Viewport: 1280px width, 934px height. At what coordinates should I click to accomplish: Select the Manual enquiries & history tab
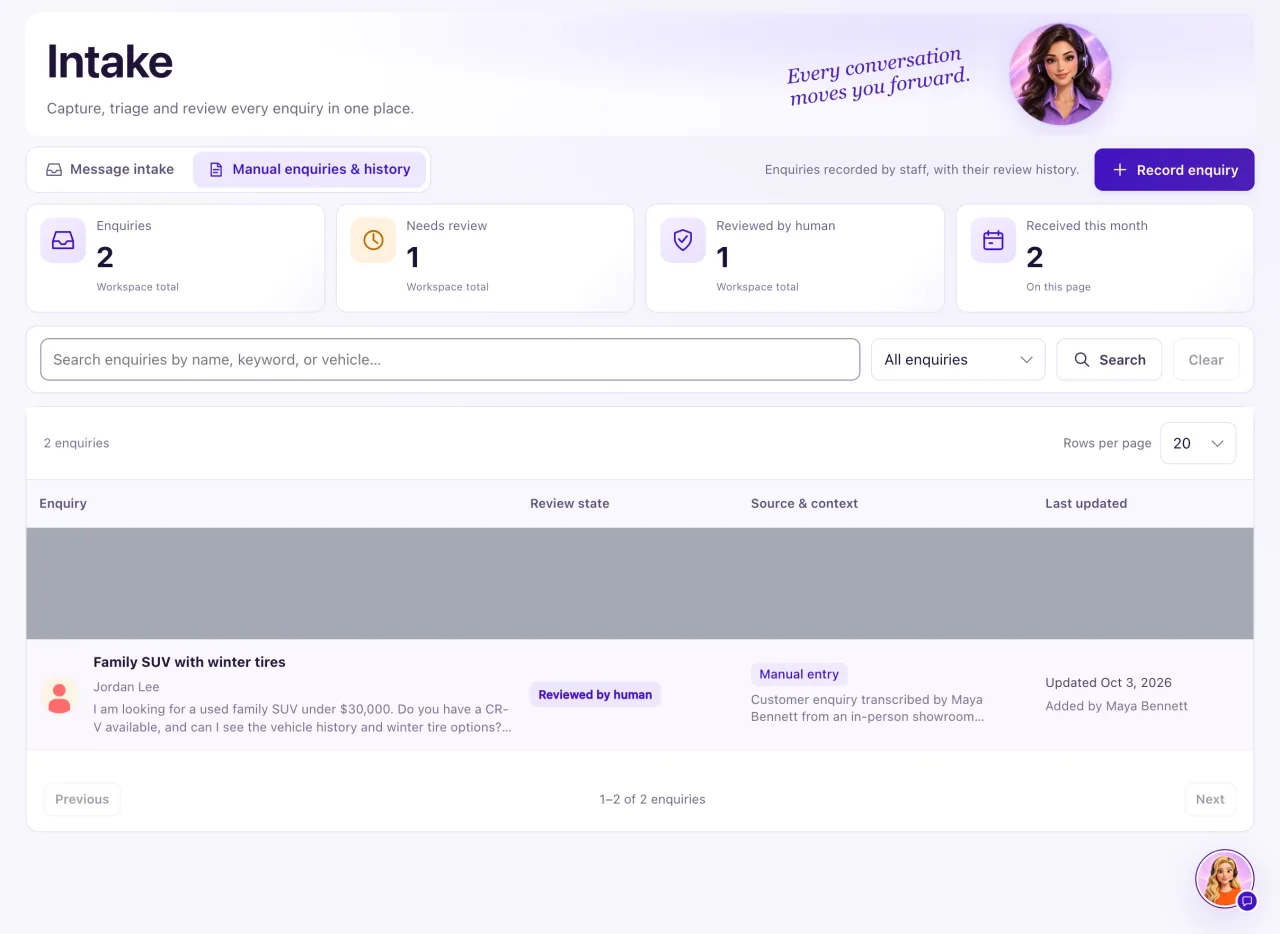309,170
